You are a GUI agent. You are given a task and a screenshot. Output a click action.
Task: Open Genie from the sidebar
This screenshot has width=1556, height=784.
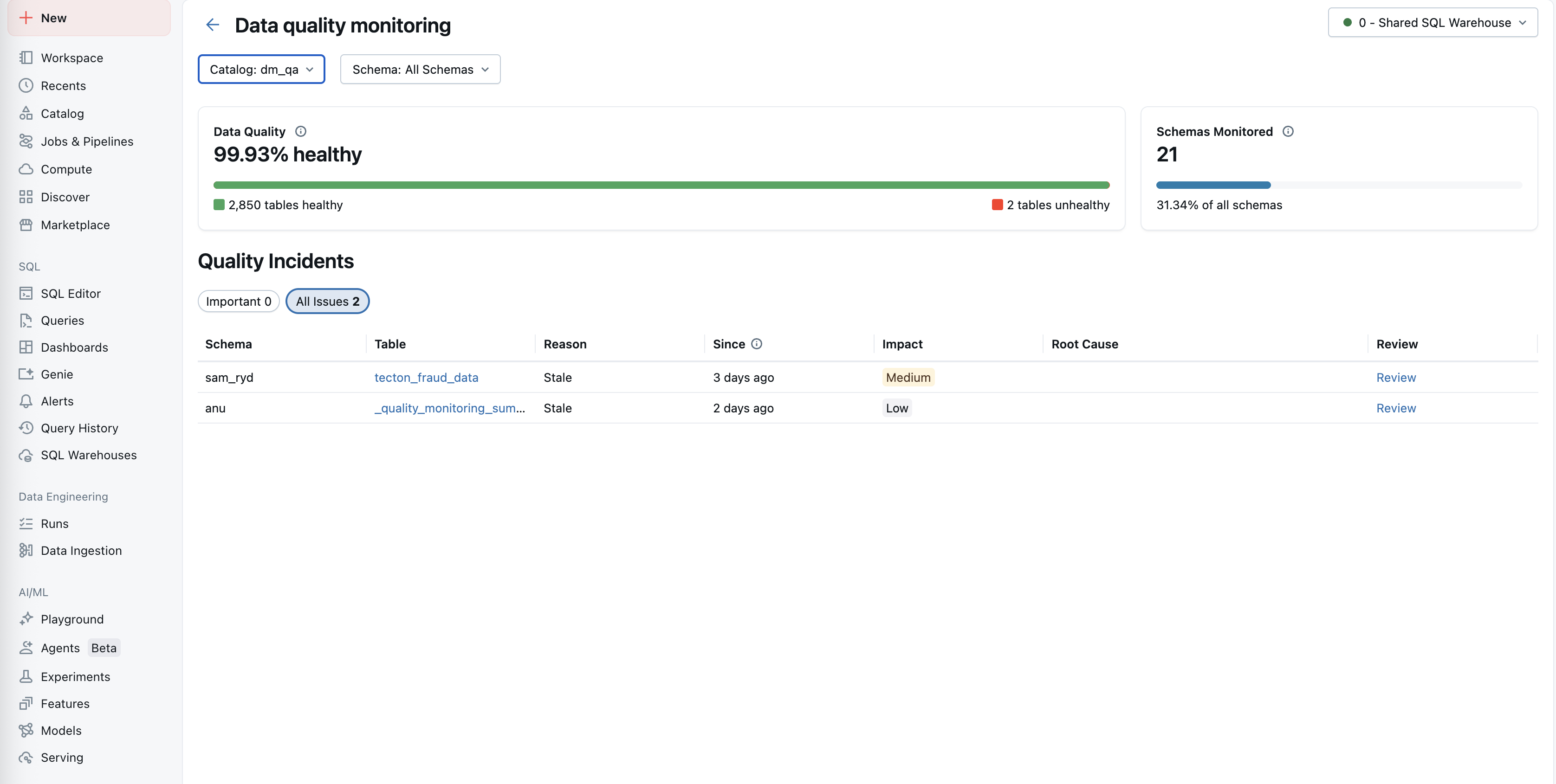57,374
